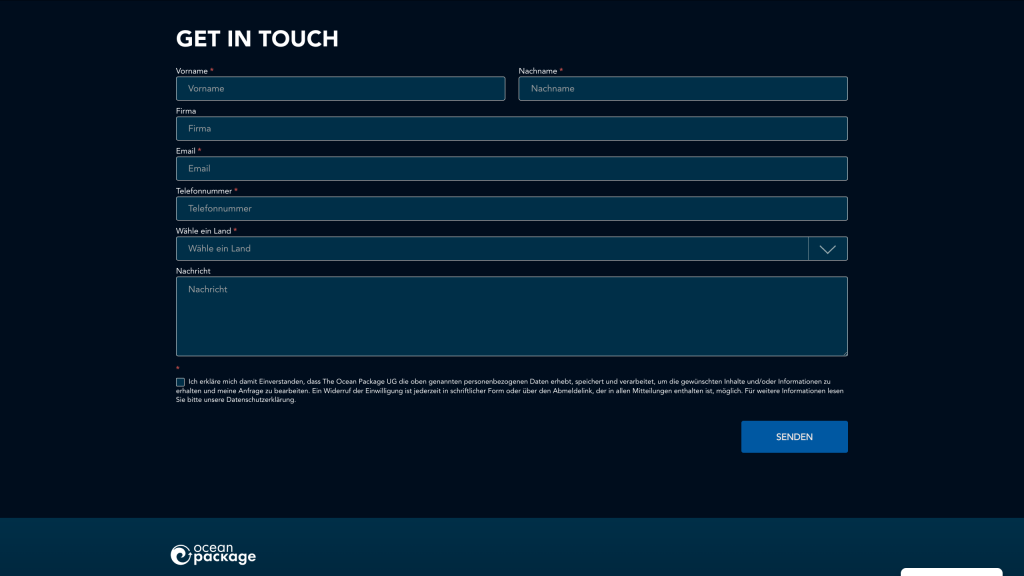Select the Email input field

[x=511, y=168]
